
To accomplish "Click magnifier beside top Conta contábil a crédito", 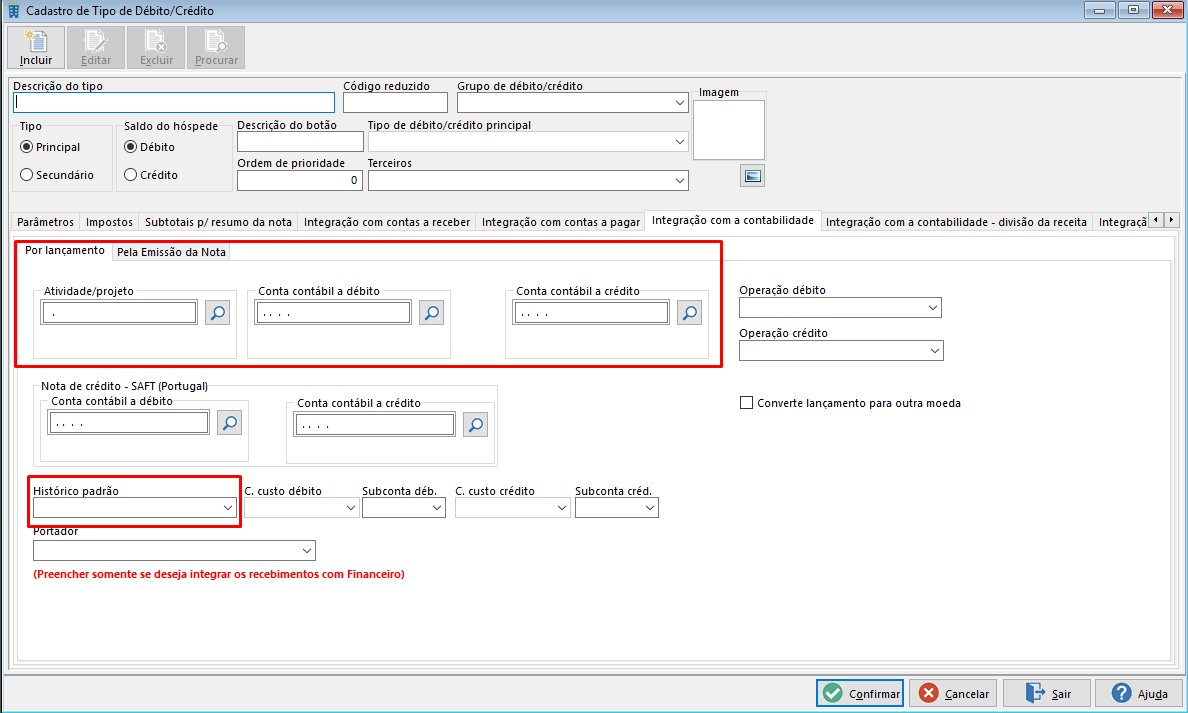I will point(689,312).
